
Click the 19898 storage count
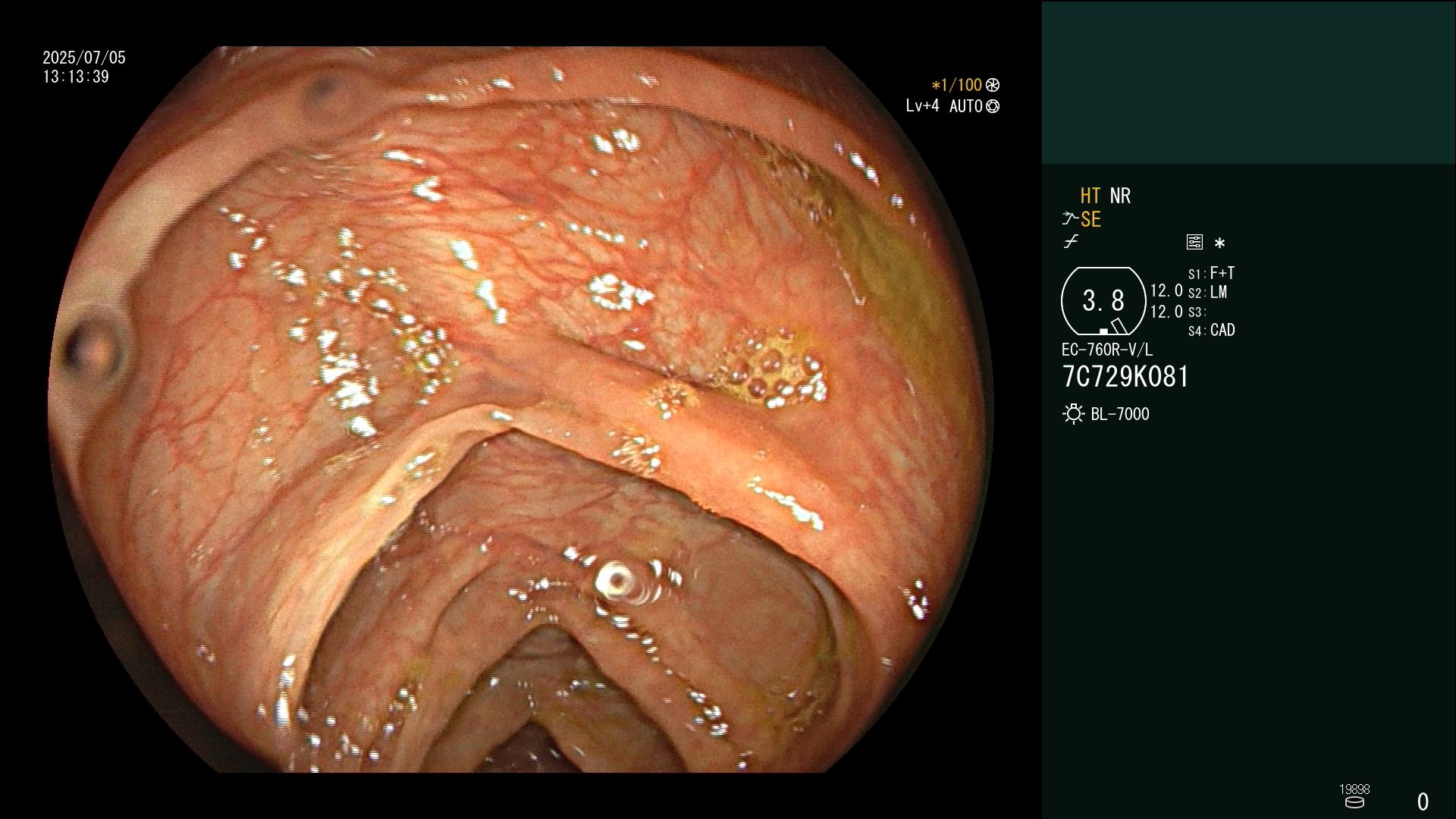(1354, 789)
